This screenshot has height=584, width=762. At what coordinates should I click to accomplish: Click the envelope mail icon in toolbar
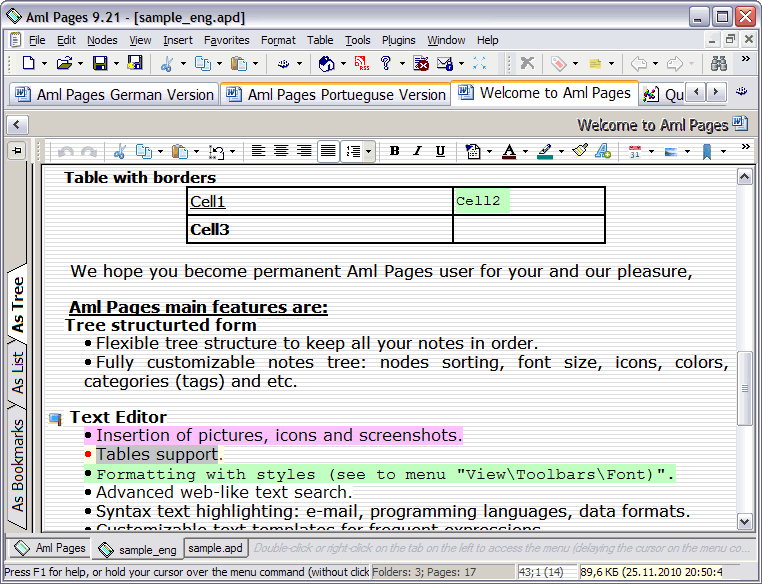point(445,64)
